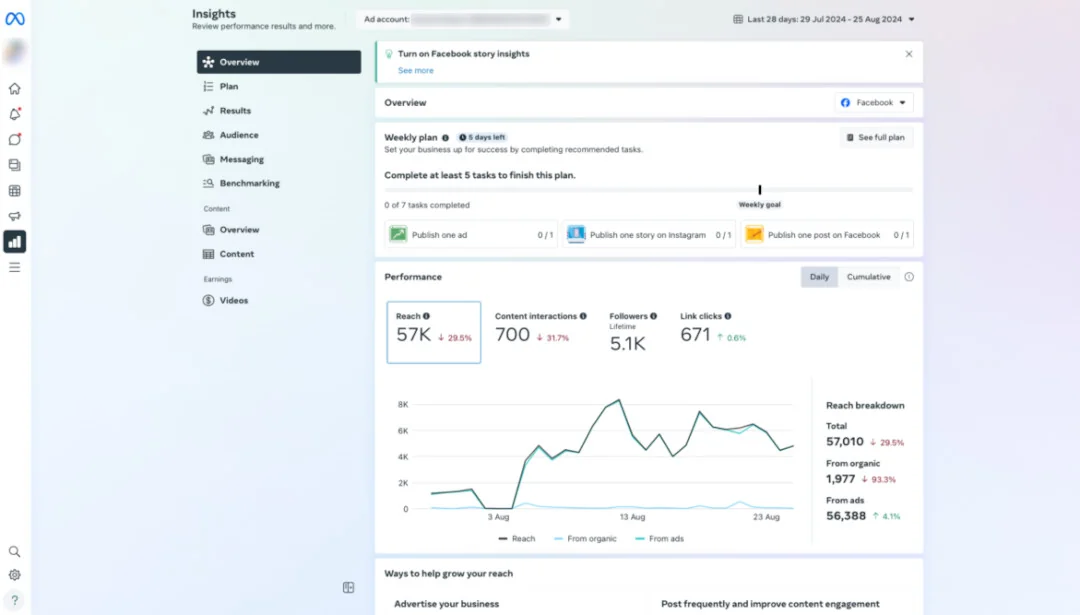This screenshot has width=1080, height=615.
Task: Open Publish one story on Instagram task
Action: pos(649,235)
